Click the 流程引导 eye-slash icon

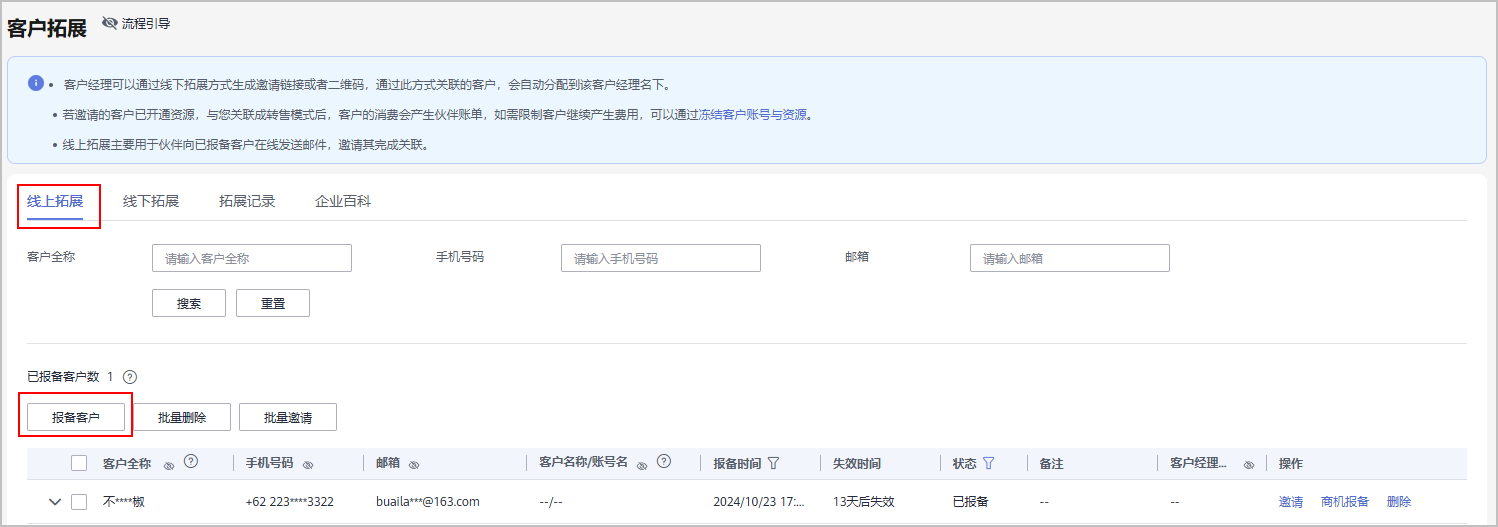[x=110, y=23]
